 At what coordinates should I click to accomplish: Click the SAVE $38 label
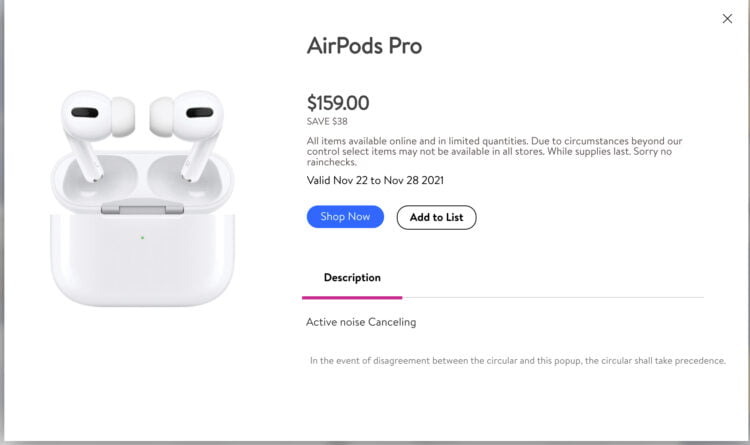[327, 121]
